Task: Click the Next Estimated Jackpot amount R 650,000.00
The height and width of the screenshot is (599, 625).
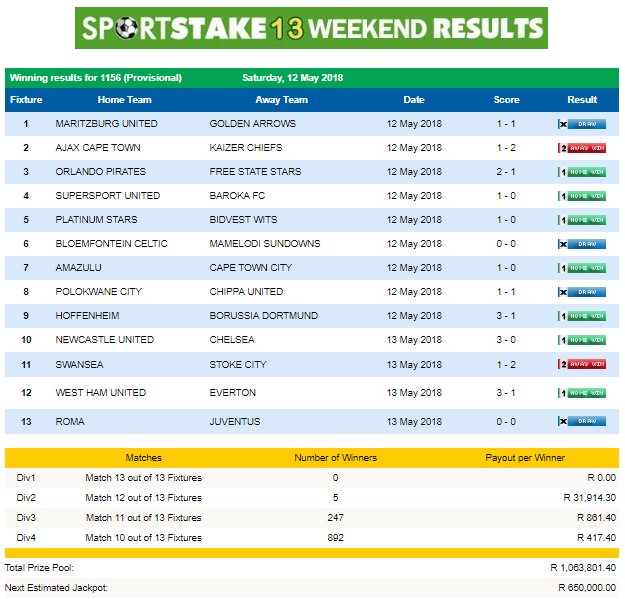Action: pos(587,587)
